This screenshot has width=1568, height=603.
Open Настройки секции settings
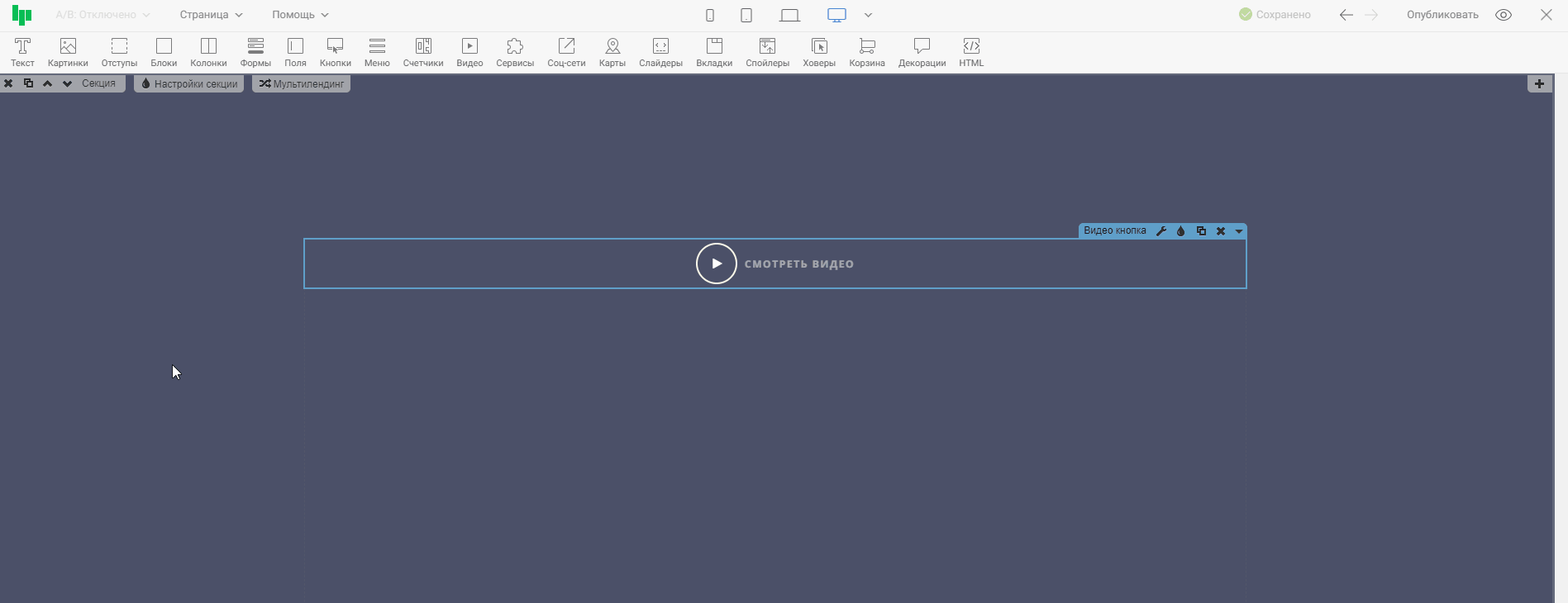(x=189, y=83)
